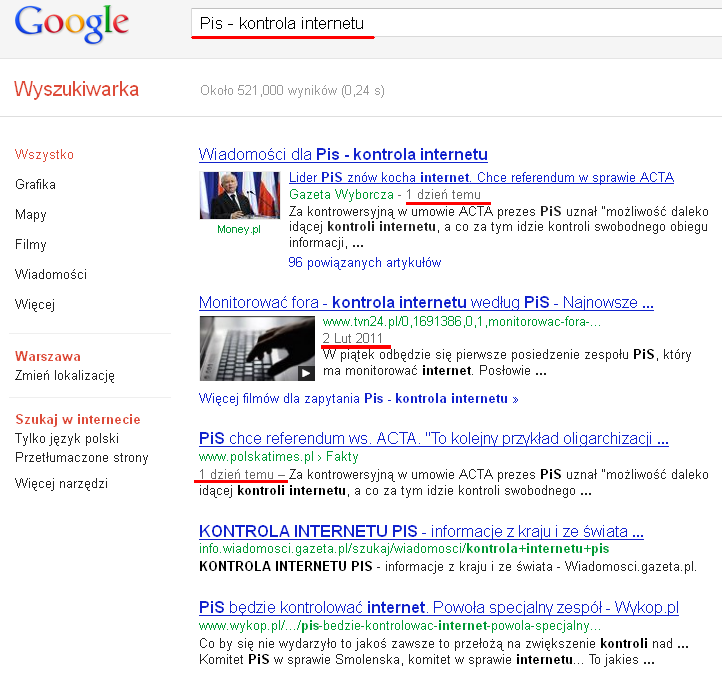Screen dimensions: 722x682
Task: Click the info.wiadomosci.gazeta.pl URL text
Action: 404,549
